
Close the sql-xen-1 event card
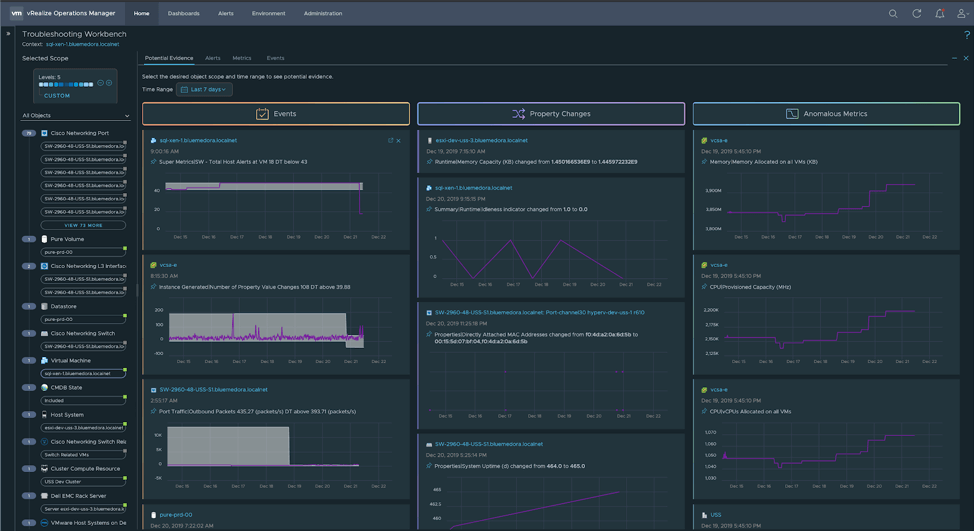coord(399,140)
